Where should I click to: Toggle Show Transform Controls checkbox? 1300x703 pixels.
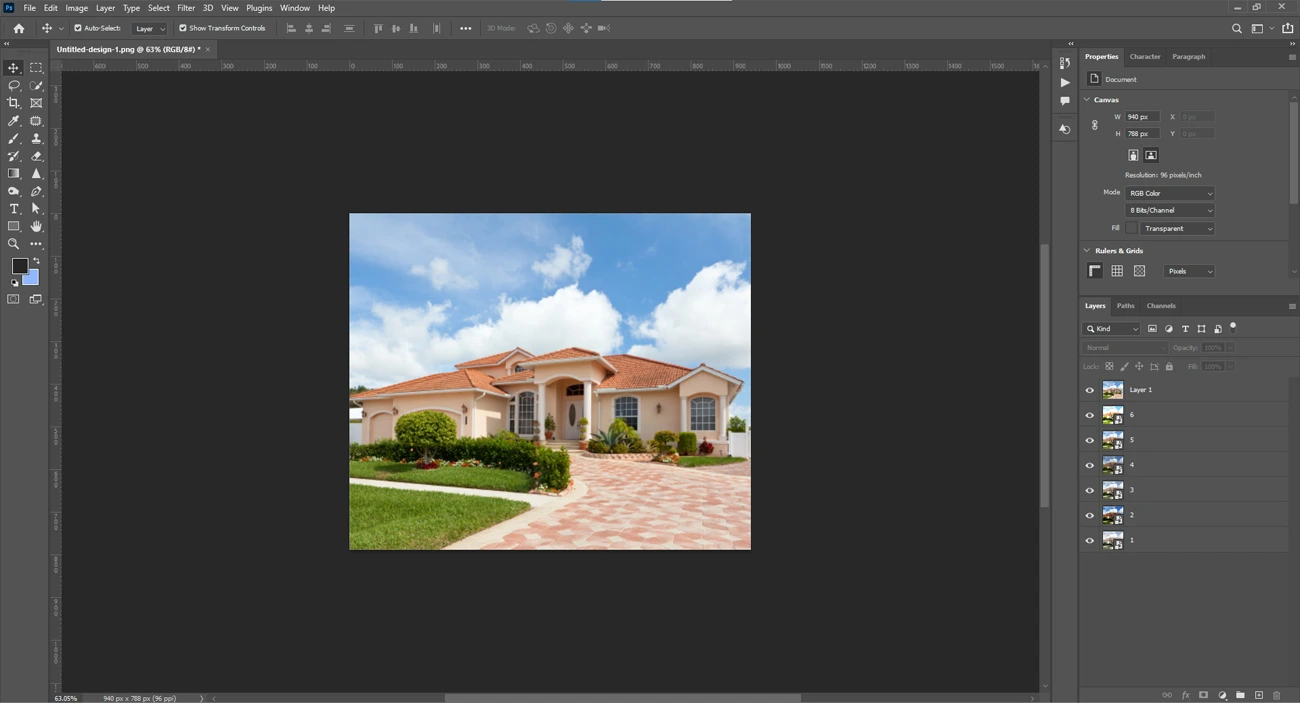[182, 27]
